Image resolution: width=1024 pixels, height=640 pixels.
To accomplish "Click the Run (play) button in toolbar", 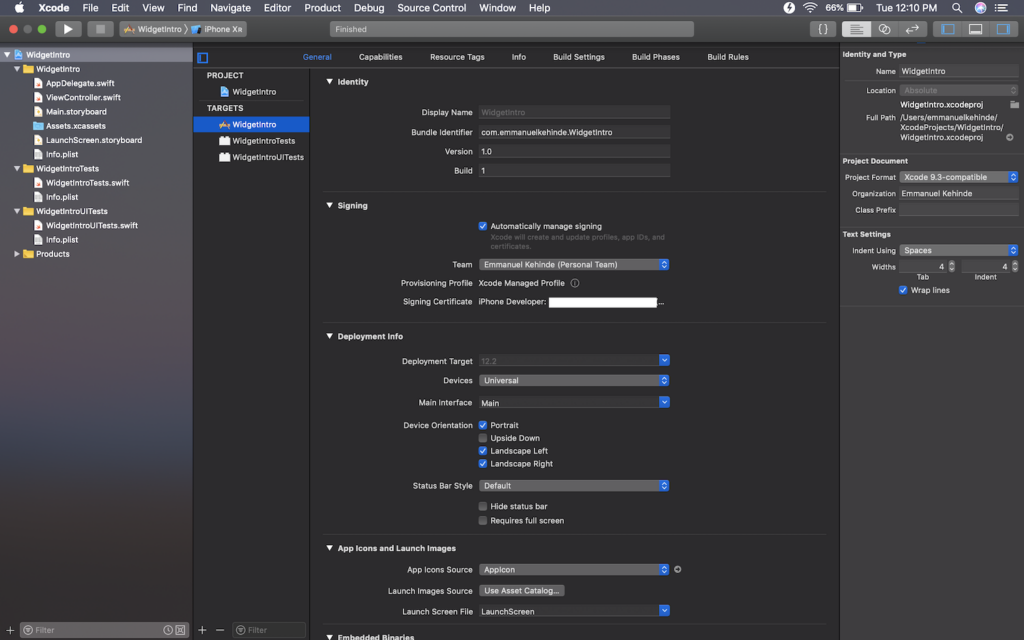I will click(68, 29).
